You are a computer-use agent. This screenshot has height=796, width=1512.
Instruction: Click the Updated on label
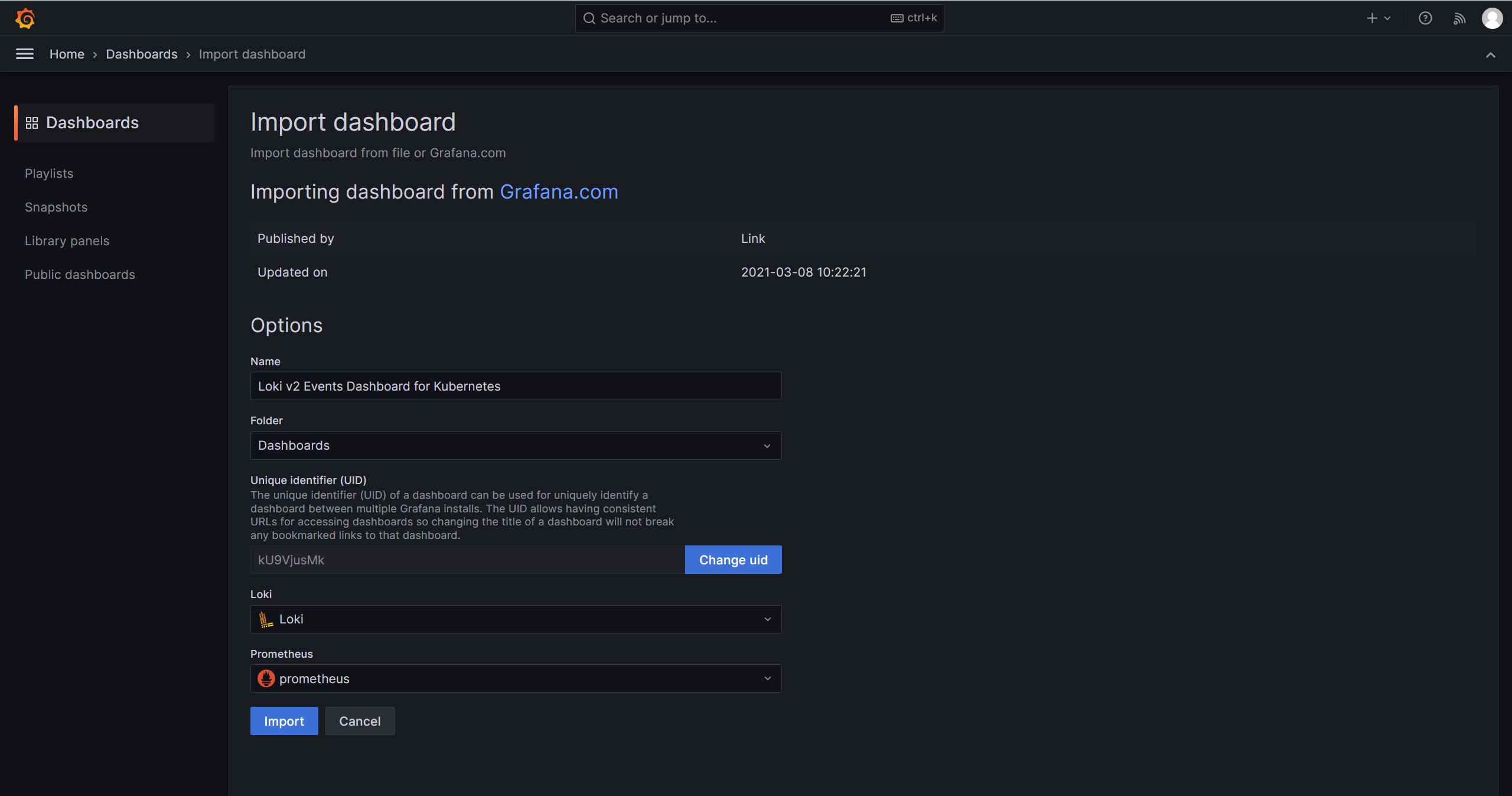(x=292, y=272)
